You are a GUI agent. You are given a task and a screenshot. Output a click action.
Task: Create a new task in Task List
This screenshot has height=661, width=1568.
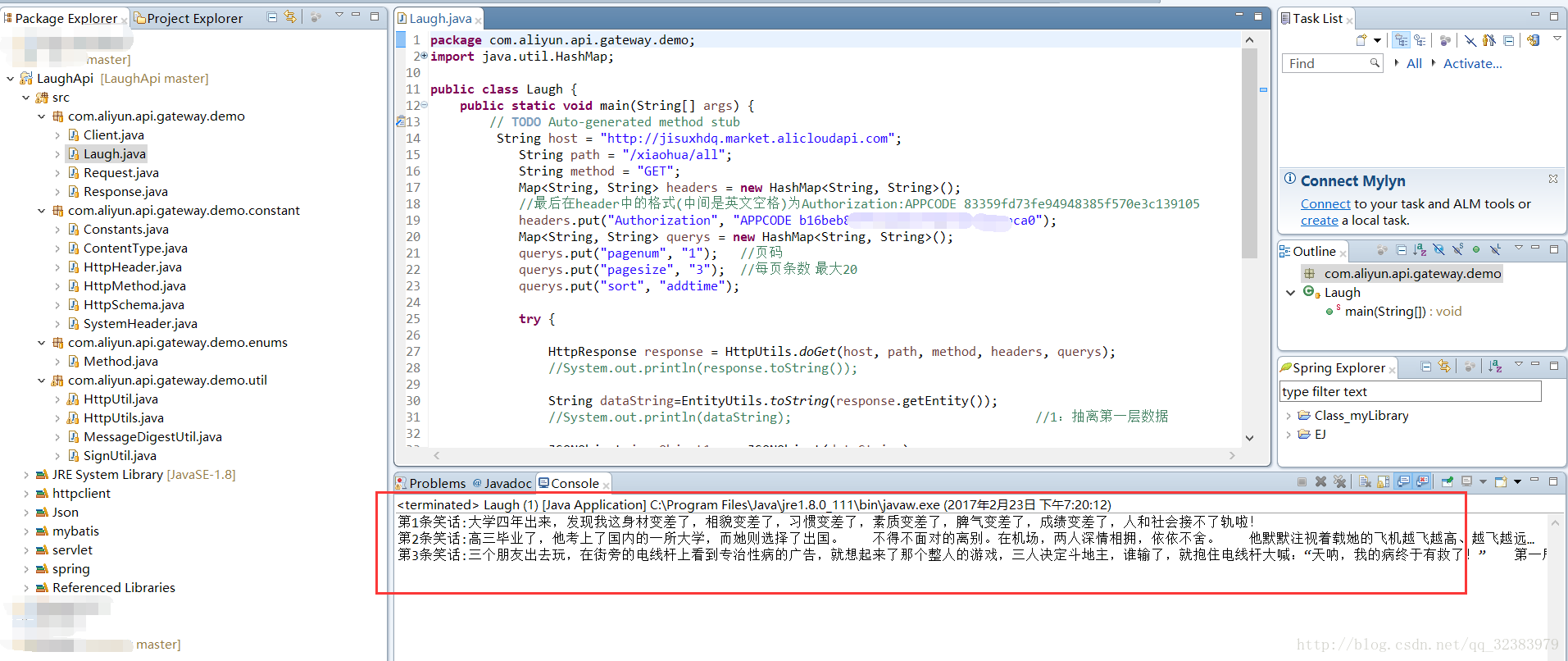1361,40
